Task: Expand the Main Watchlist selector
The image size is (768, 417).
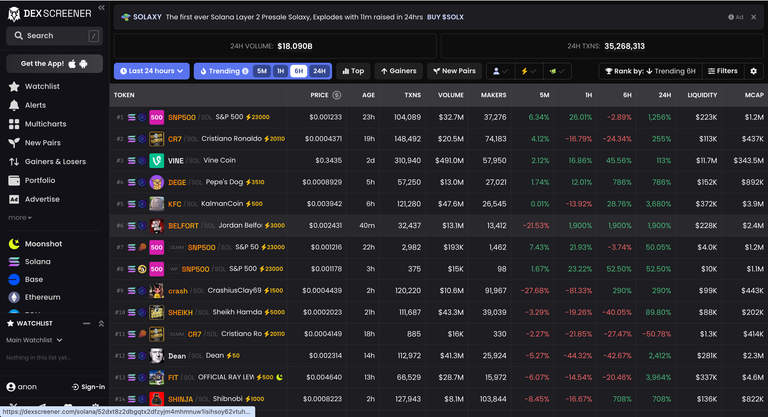Action: 34,340
